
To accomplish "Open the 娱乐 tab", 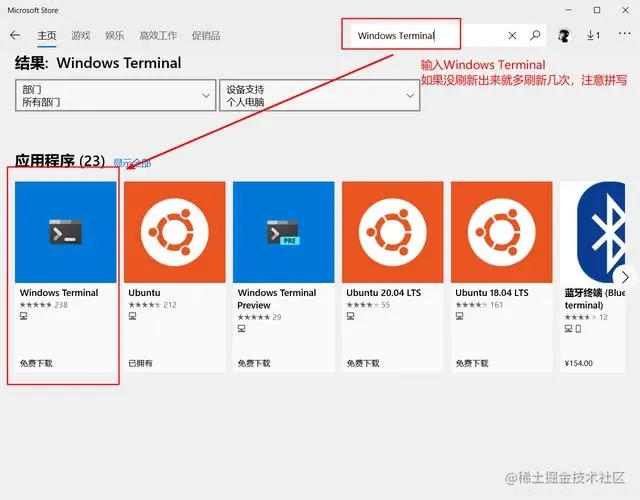I will coord(114,36).
